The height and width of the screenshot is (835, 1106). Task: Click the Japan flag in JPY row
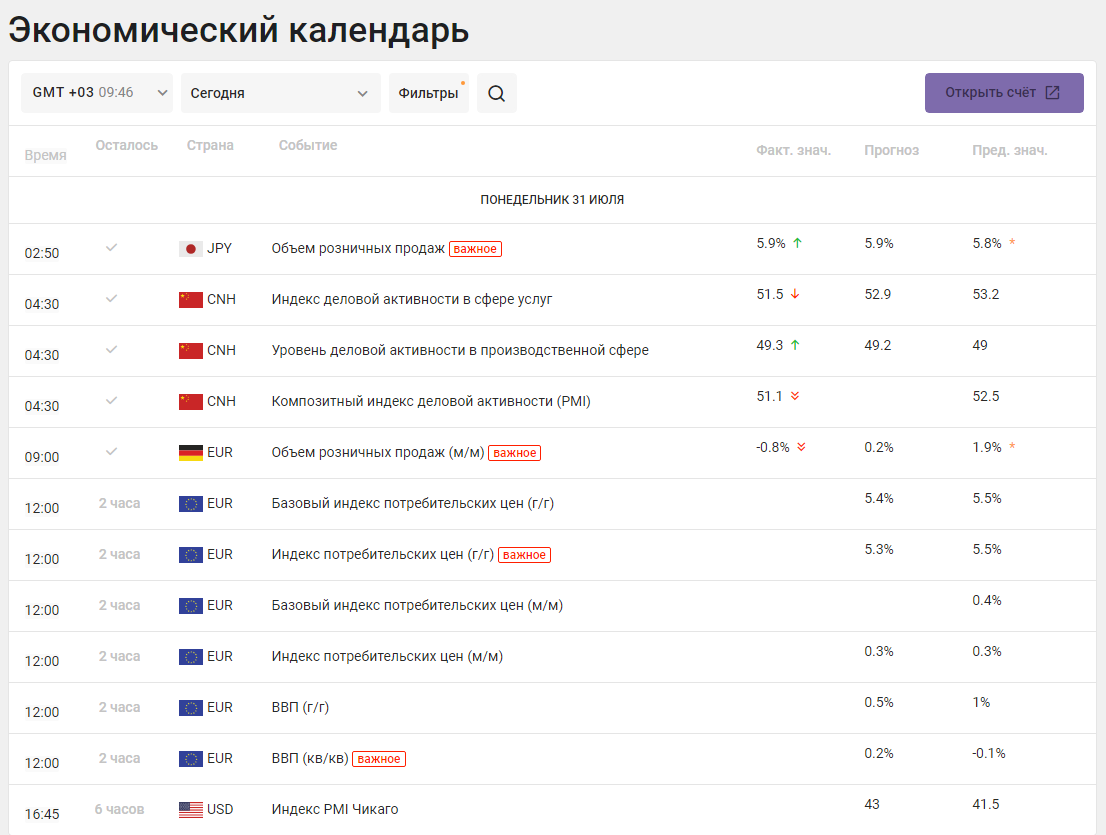pyautogui.click(x=190, y=249)
